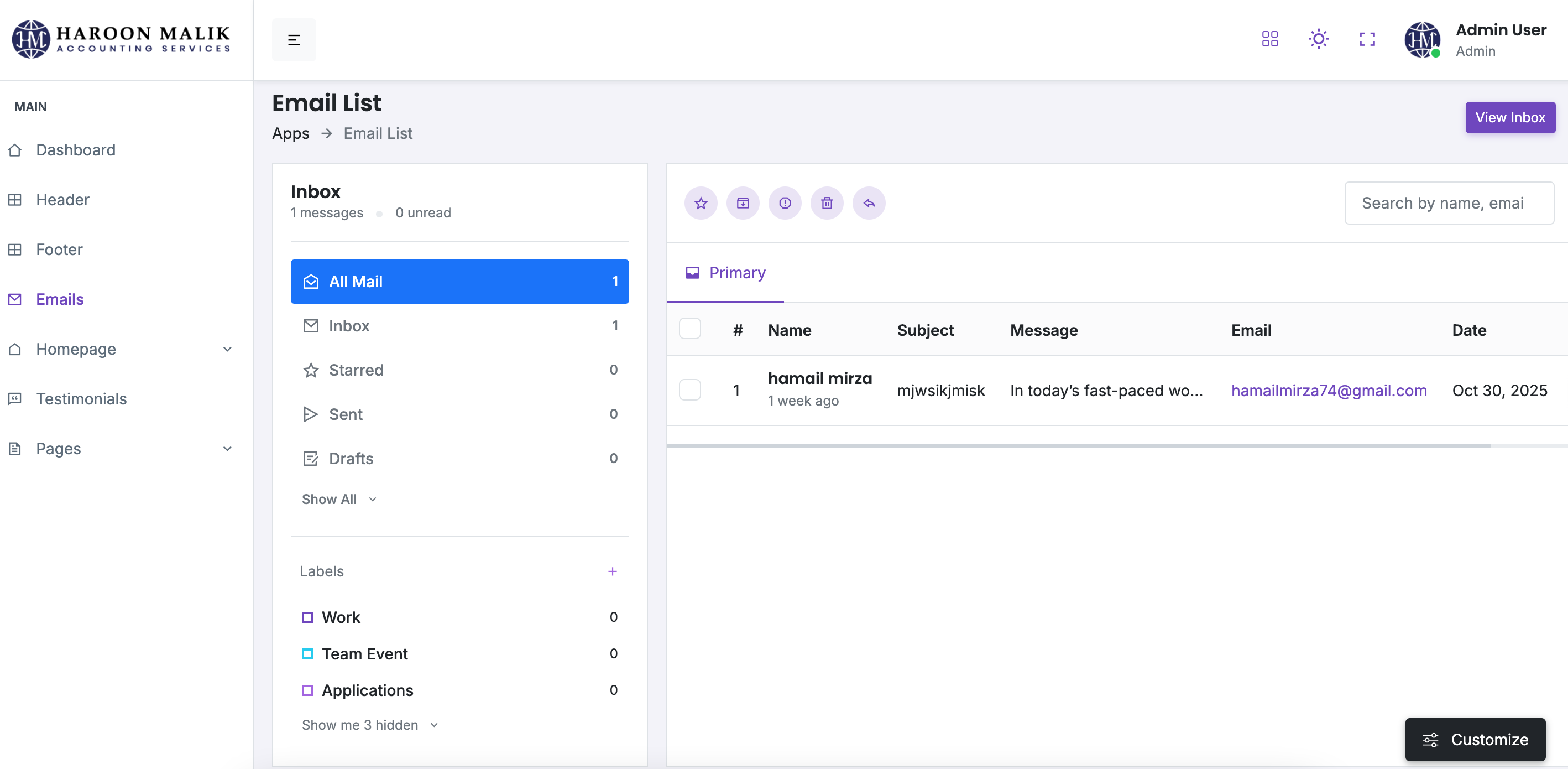Check the select-all header checkbox
The height and width of the screenshot is (769, 1568).
tap(689, 329)
